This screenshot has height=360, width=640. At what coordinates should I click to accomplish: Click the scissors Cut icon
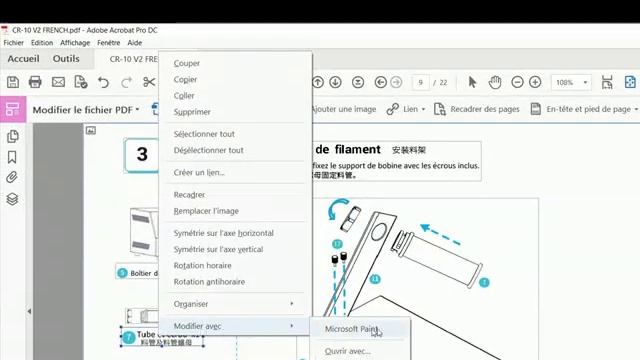pos(149,82)
